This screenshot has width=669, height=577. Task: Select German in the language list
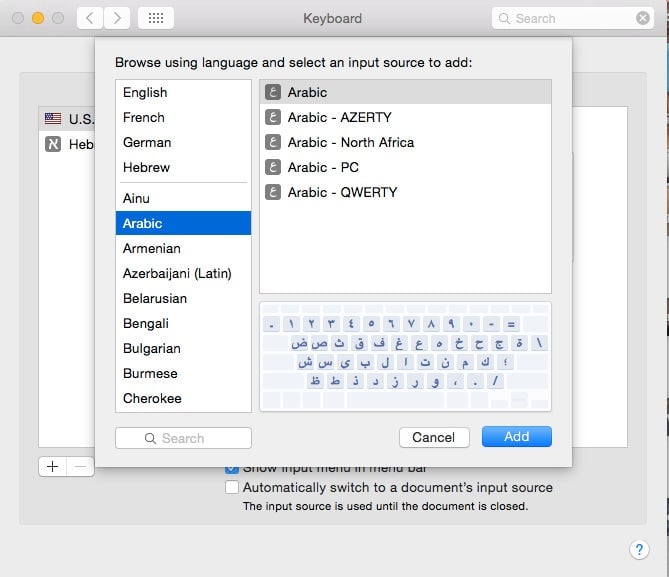click(183, 142)
